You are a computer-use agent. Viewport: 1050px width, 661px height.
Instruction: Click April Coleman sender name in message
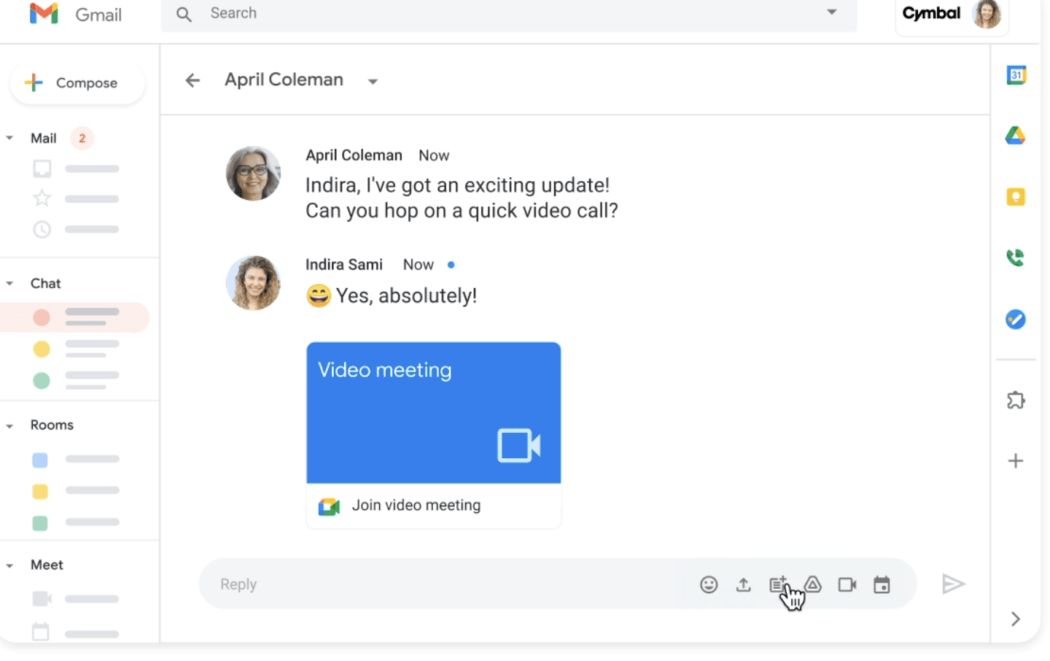(354, 155)
